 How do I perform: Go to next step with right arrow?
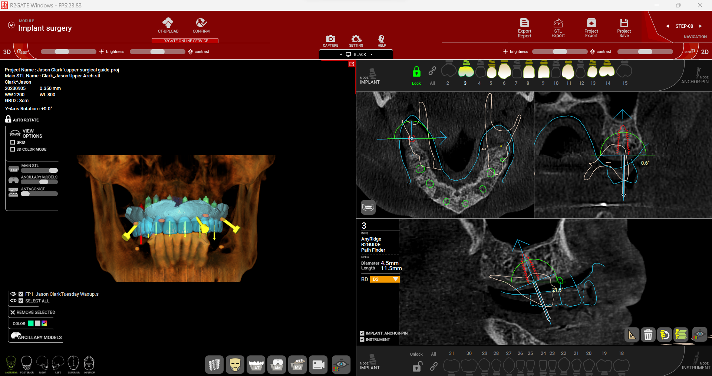pyautogui.click(x=700, y=26)
